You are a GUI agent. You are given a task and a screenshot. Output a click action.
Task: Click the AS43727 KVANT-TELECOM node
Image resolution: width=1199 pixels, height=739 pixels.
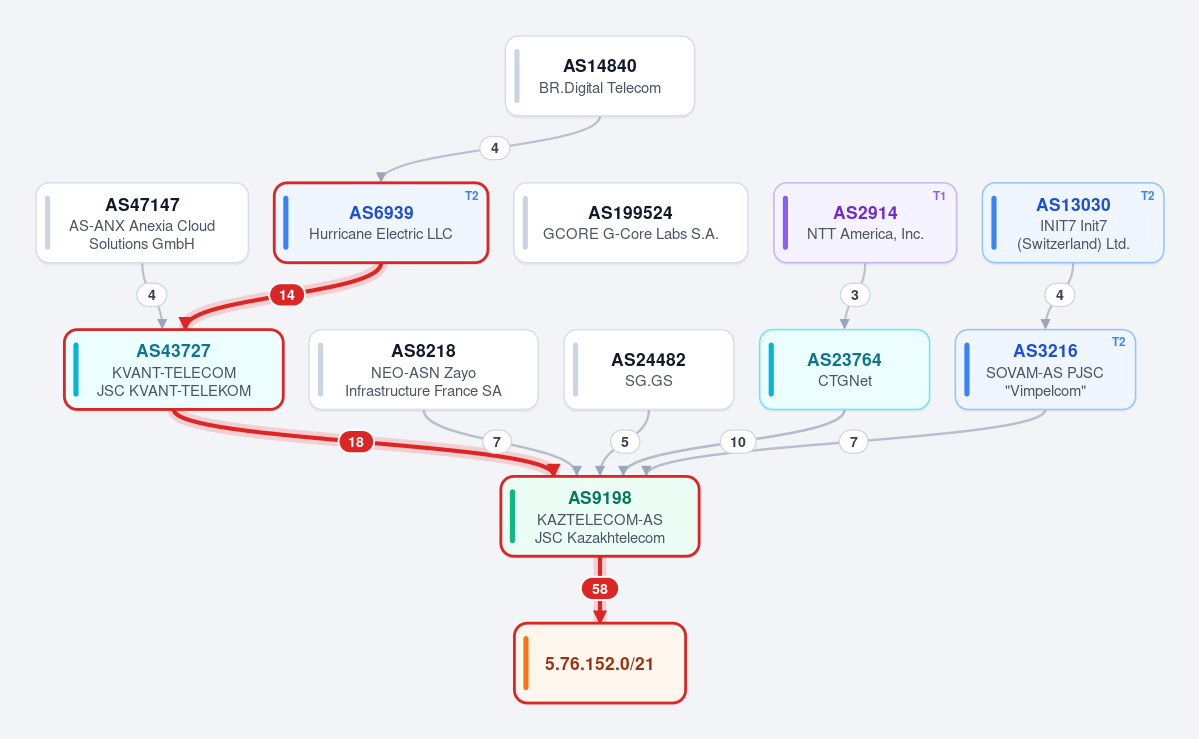(174, 370)
